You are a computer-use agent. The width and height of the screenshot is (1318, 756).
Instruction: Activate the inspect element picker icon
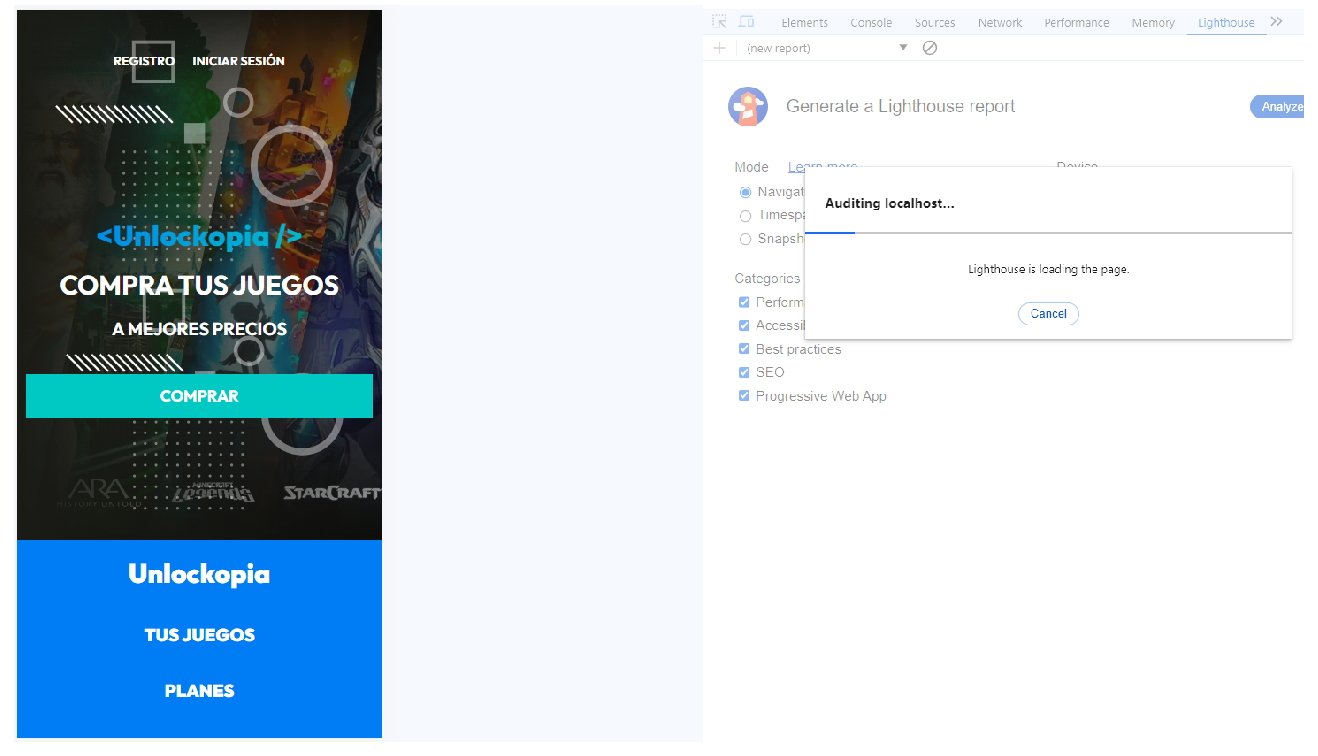(x=719, y=22)
